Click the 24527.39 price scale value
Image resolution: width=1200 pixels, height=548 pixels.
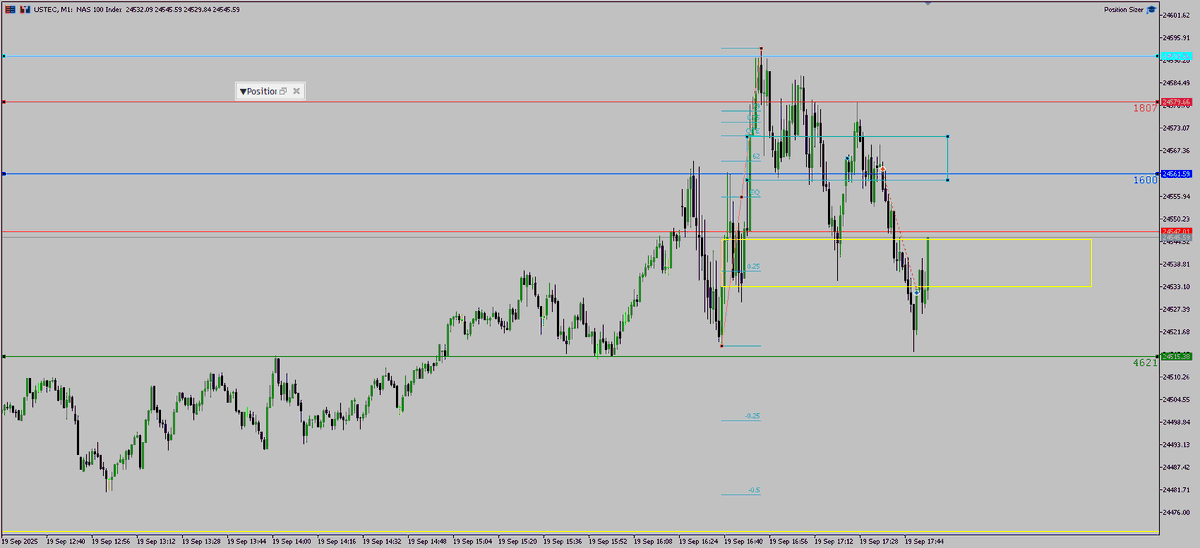point(1176,309)
